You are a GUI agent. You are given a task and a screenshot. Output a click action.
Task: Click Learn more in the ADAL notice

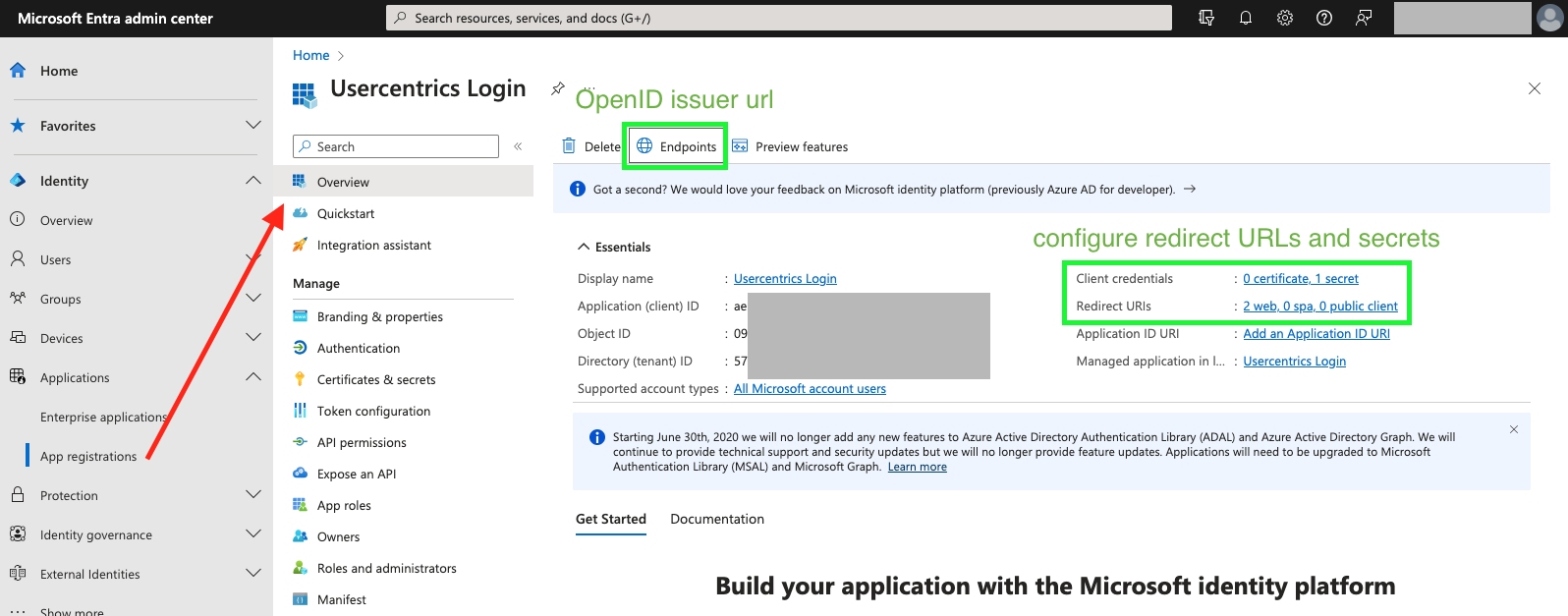pyautogui.click(x=918, y=467)
